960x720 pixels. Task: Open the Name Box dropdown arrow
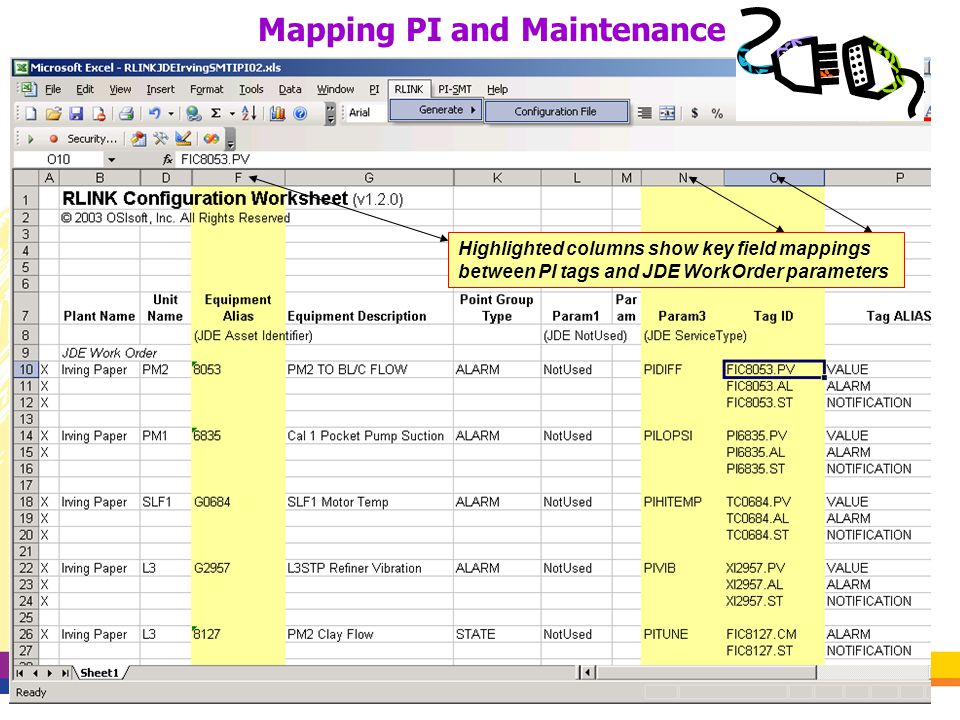pos(111,160)
